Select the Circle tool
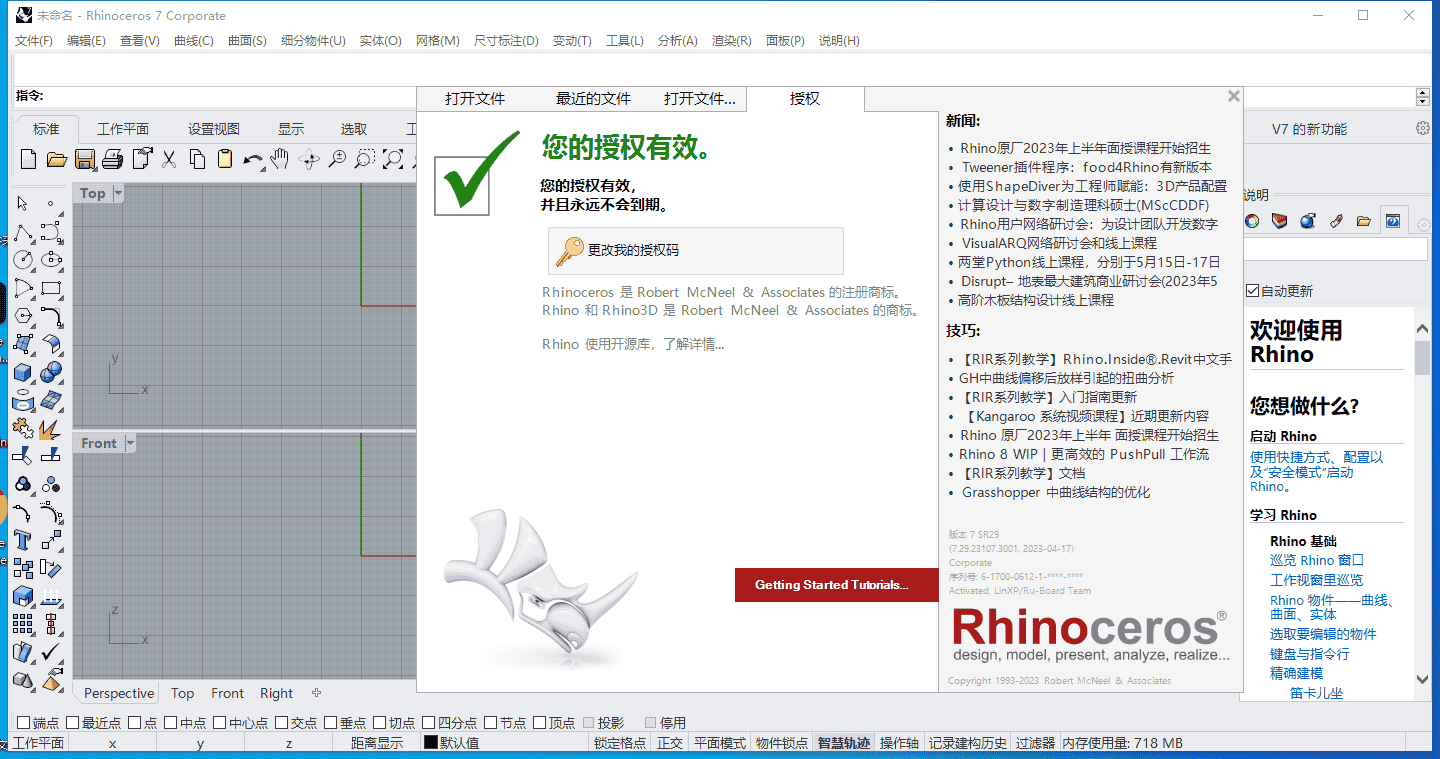 [23, 260]
